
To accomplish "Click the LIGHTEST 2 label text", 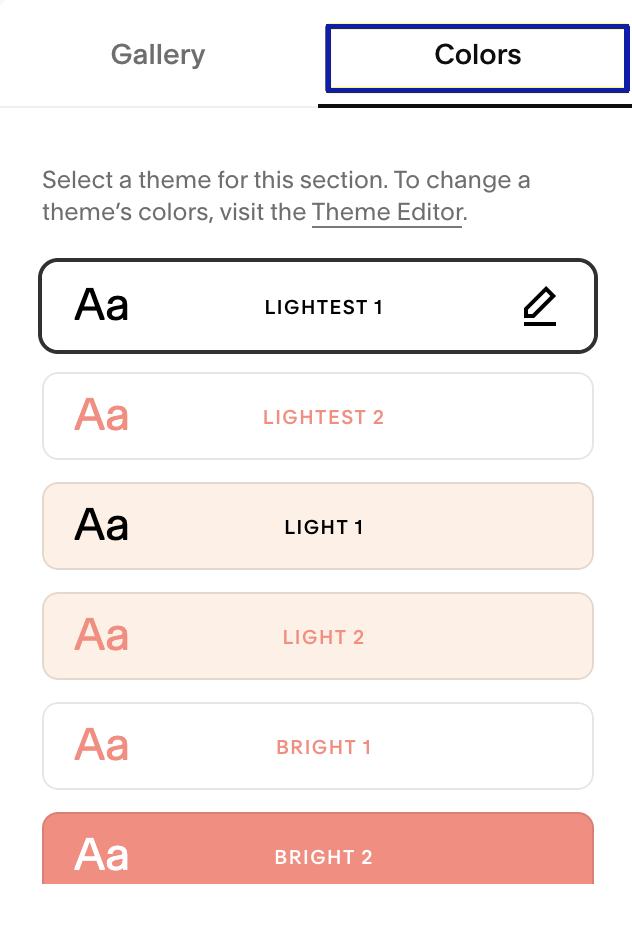I will pos(323,417).
